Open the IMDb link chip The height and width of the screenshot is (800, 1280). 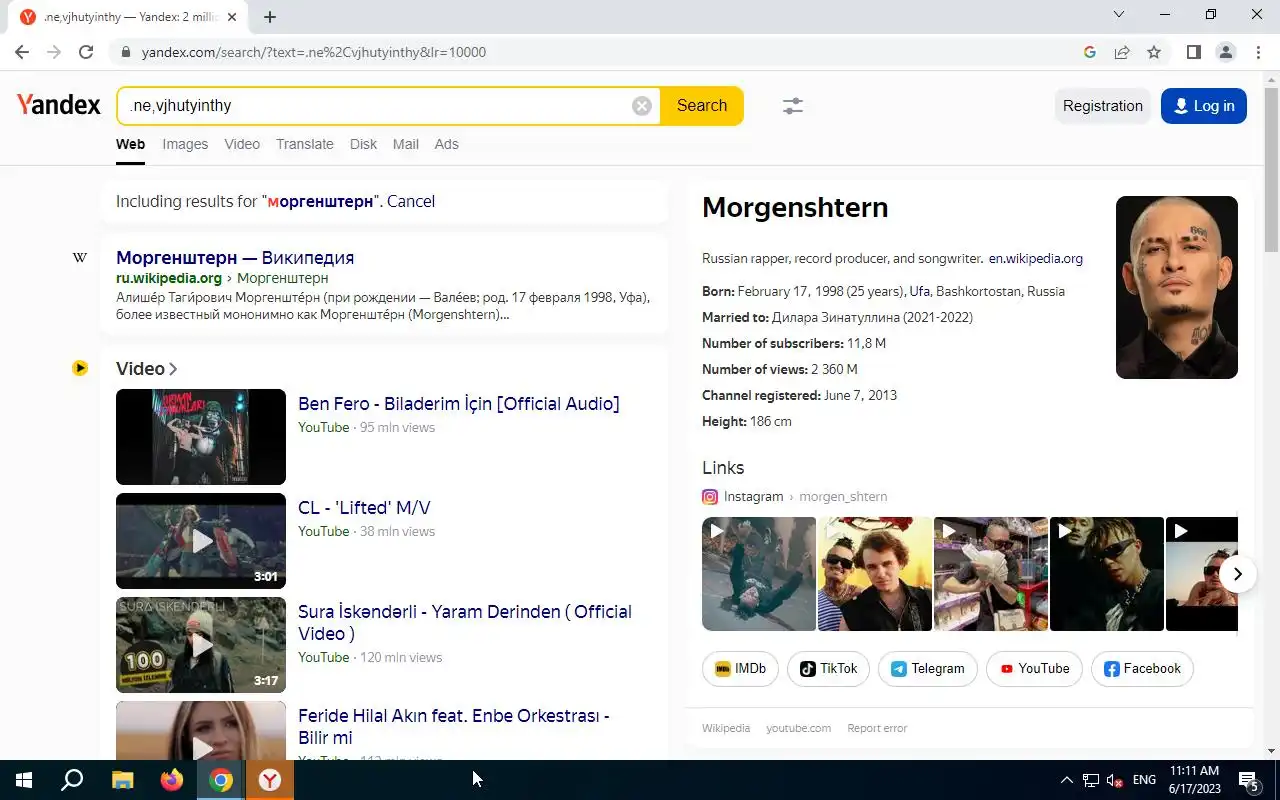click(741, 669)
